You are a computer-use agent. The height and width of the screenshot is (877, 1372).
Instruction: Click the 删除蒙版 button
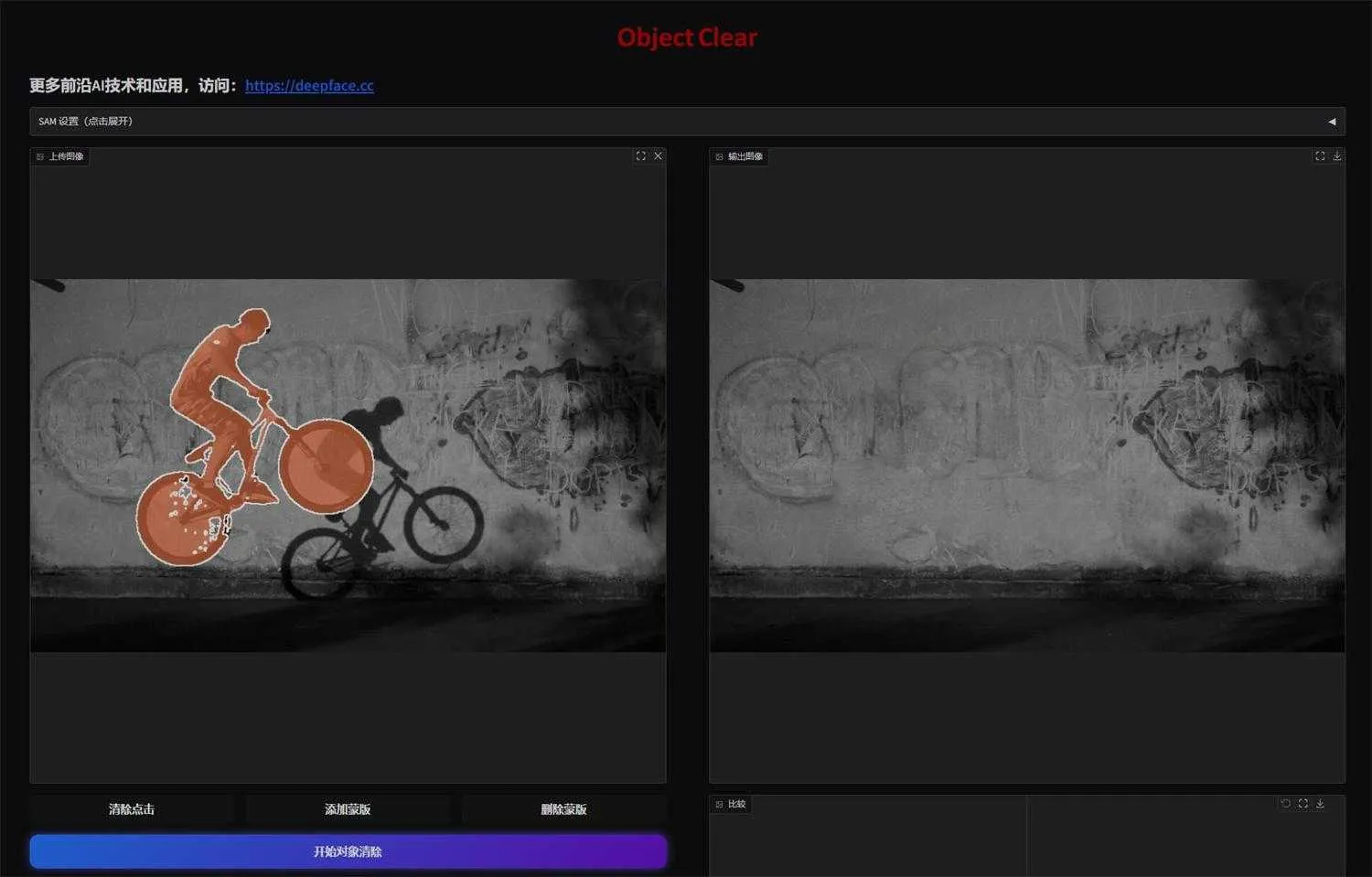click(563, 809)
